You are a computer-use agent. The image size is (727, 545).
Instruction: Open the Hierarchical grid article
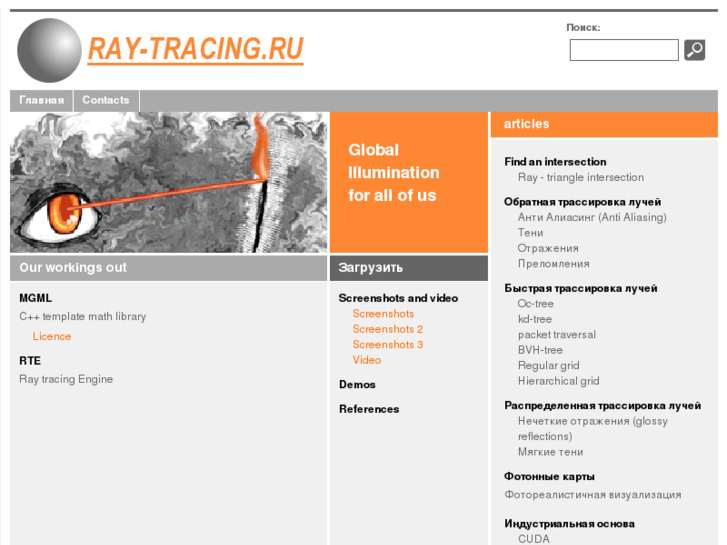tap(559, 381)
